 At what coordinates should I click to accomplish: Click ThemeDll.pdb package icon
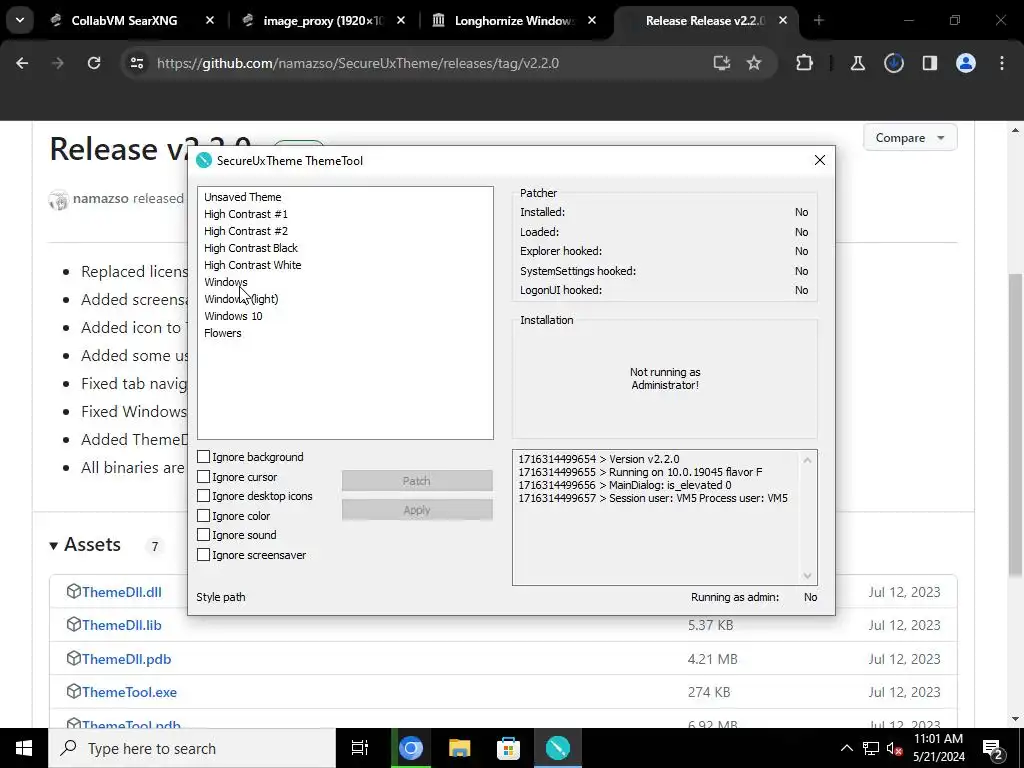coord(73,658)
